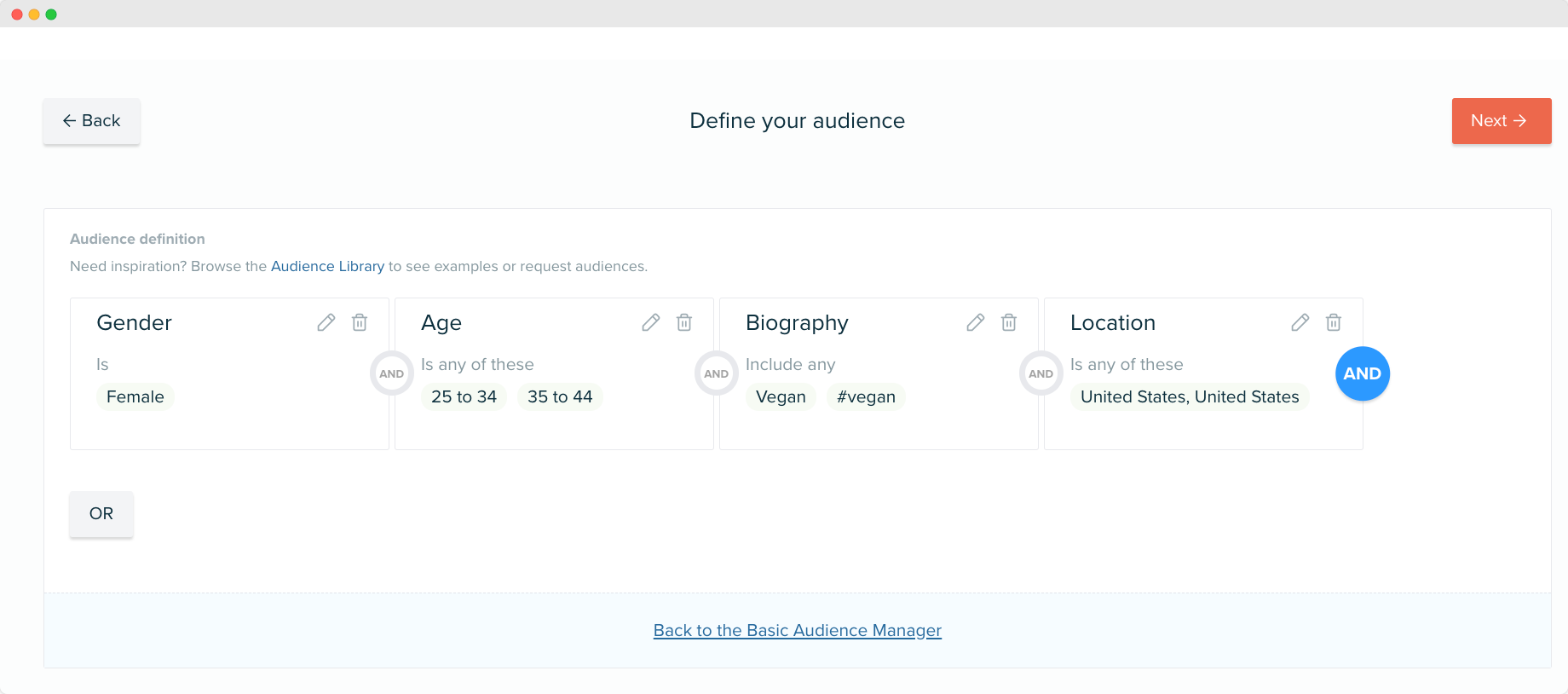This screenshot has height=694, width=1568.
Task: Select the 25 to 34 age tag
Action: click(464, 396)
